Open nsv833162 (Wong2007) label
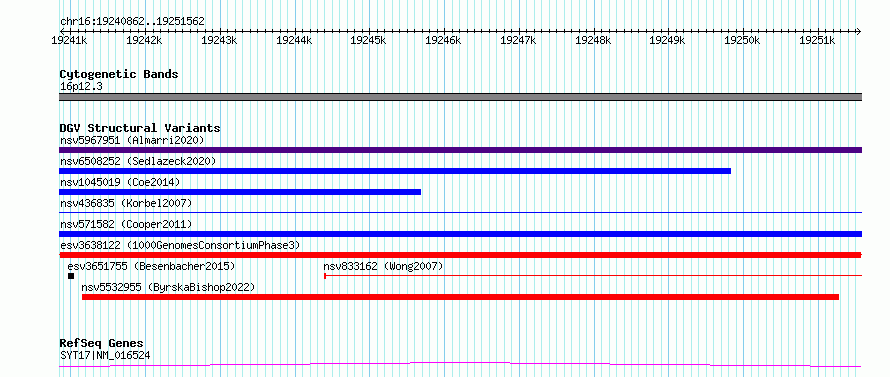 coord(383,266)
